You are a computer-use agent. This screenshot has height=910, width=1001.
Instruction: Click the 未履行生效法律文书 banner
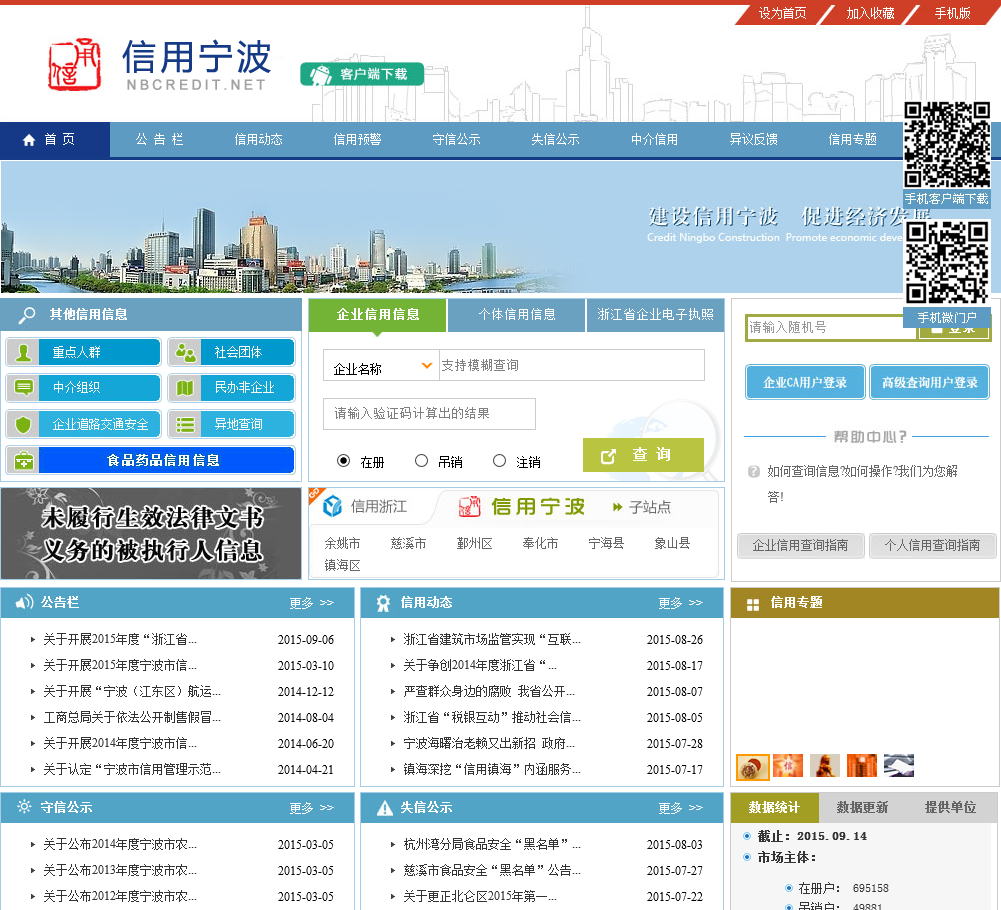pyautogui.click(x=151, y=534)
